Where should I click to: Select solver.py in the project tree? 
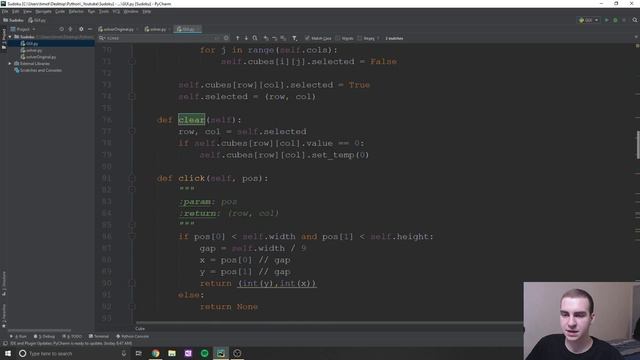[x=34, y=50]
